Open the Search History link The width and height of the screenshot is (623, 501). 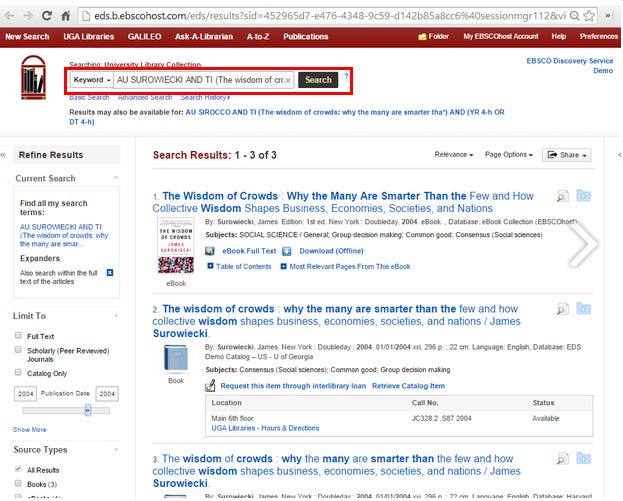(205, 97)
